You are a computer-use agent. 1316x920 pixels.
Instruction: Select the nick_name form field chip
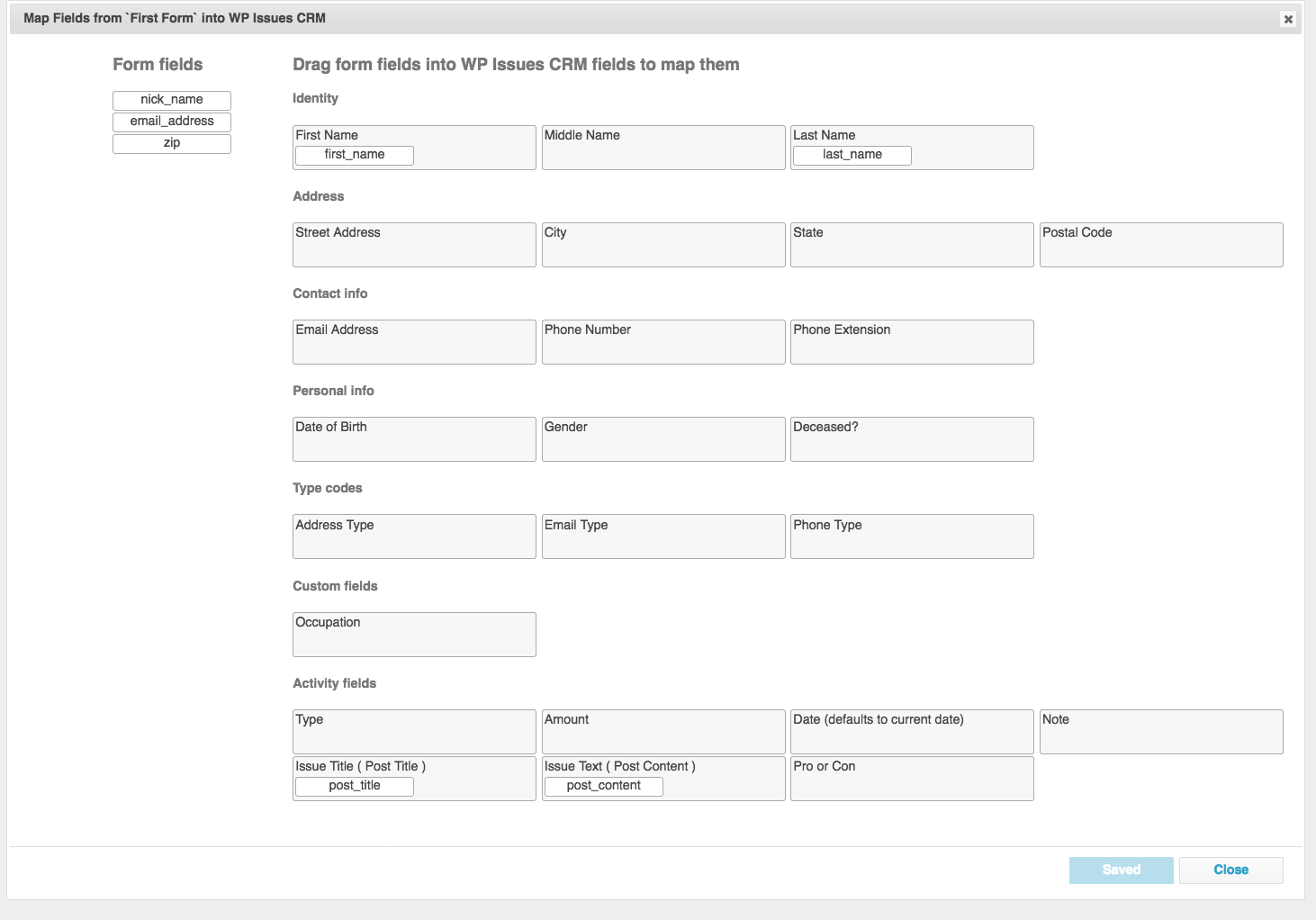tap(172, 100)
